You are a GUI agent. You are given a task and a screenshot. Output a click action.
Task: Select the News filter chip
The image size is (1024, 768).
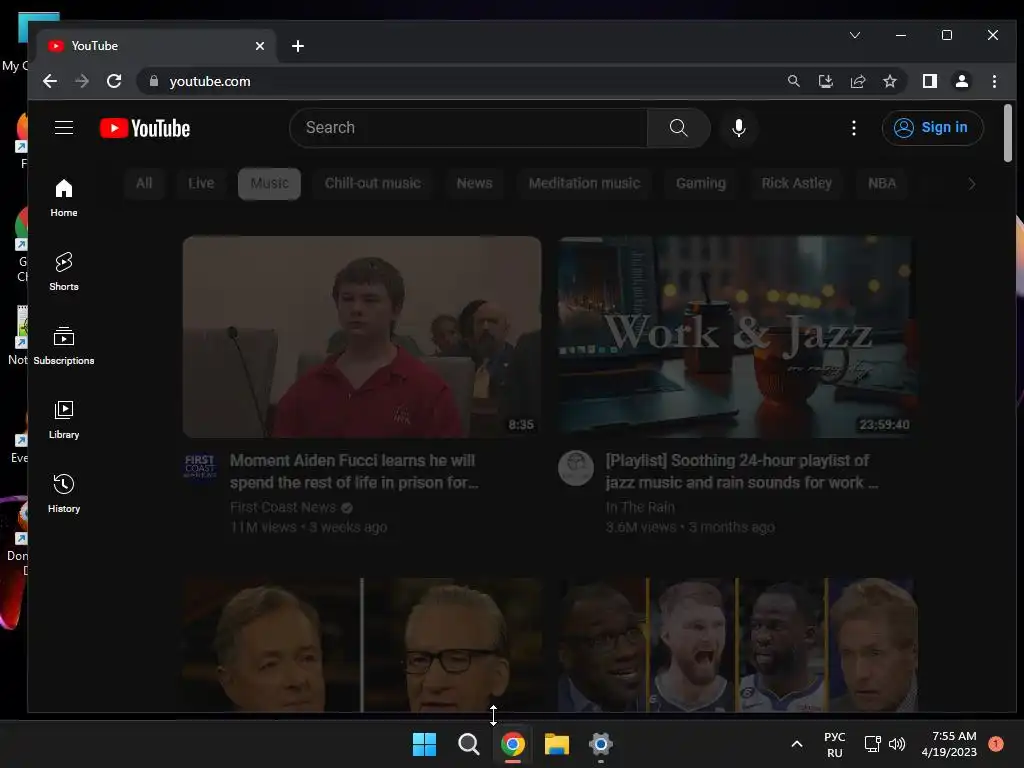coord(474,184)
